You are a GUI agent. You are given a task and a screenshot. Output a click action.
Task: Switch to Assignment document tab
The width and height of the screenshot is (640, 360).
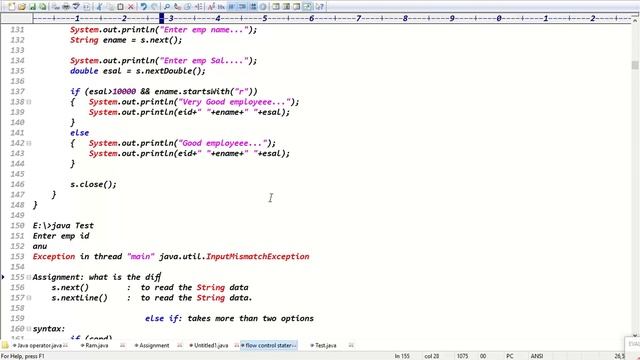point(154,345)
